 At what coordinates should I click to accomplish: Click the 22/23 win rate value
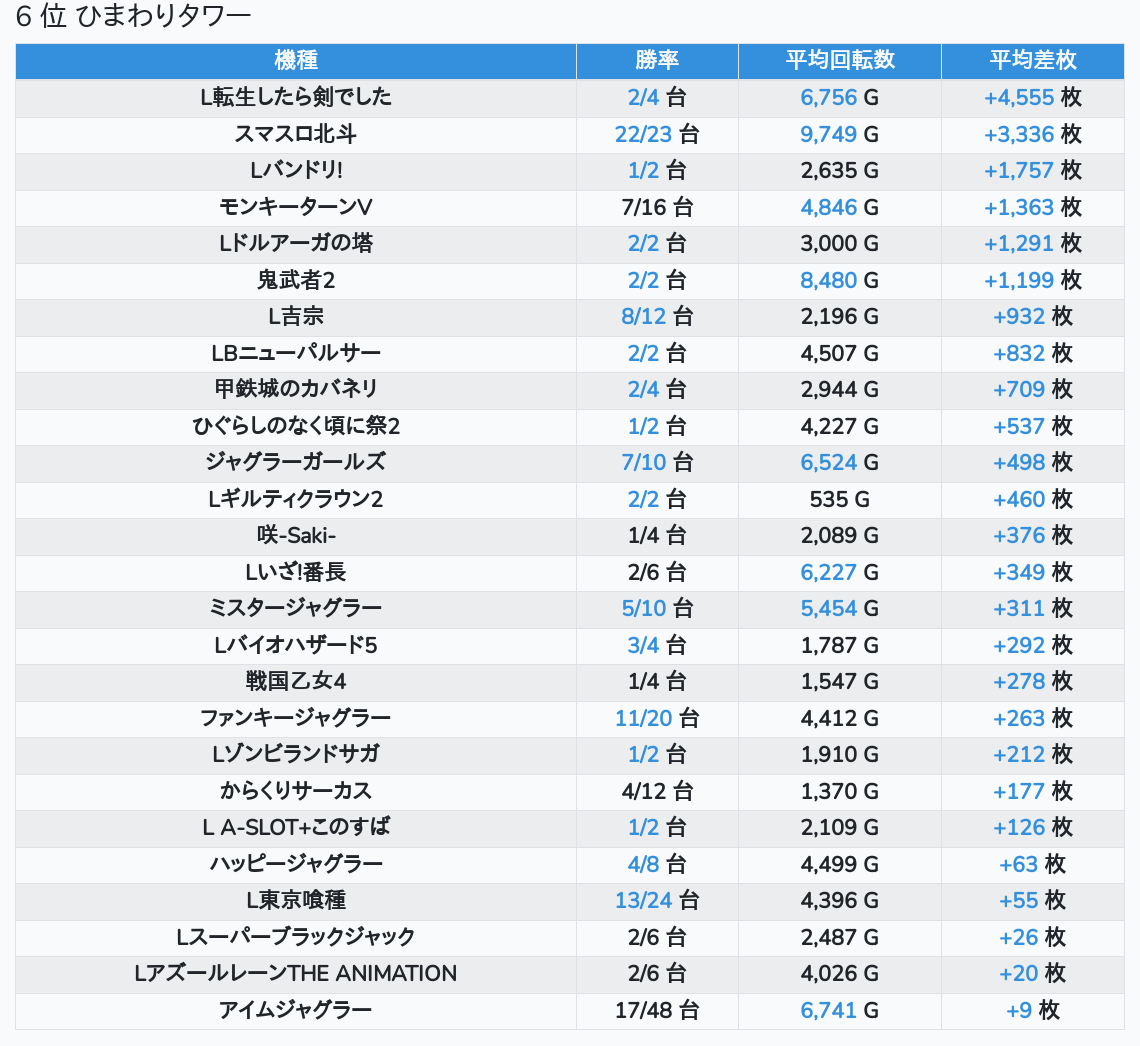pyautogui.click(x=643, y=134)
